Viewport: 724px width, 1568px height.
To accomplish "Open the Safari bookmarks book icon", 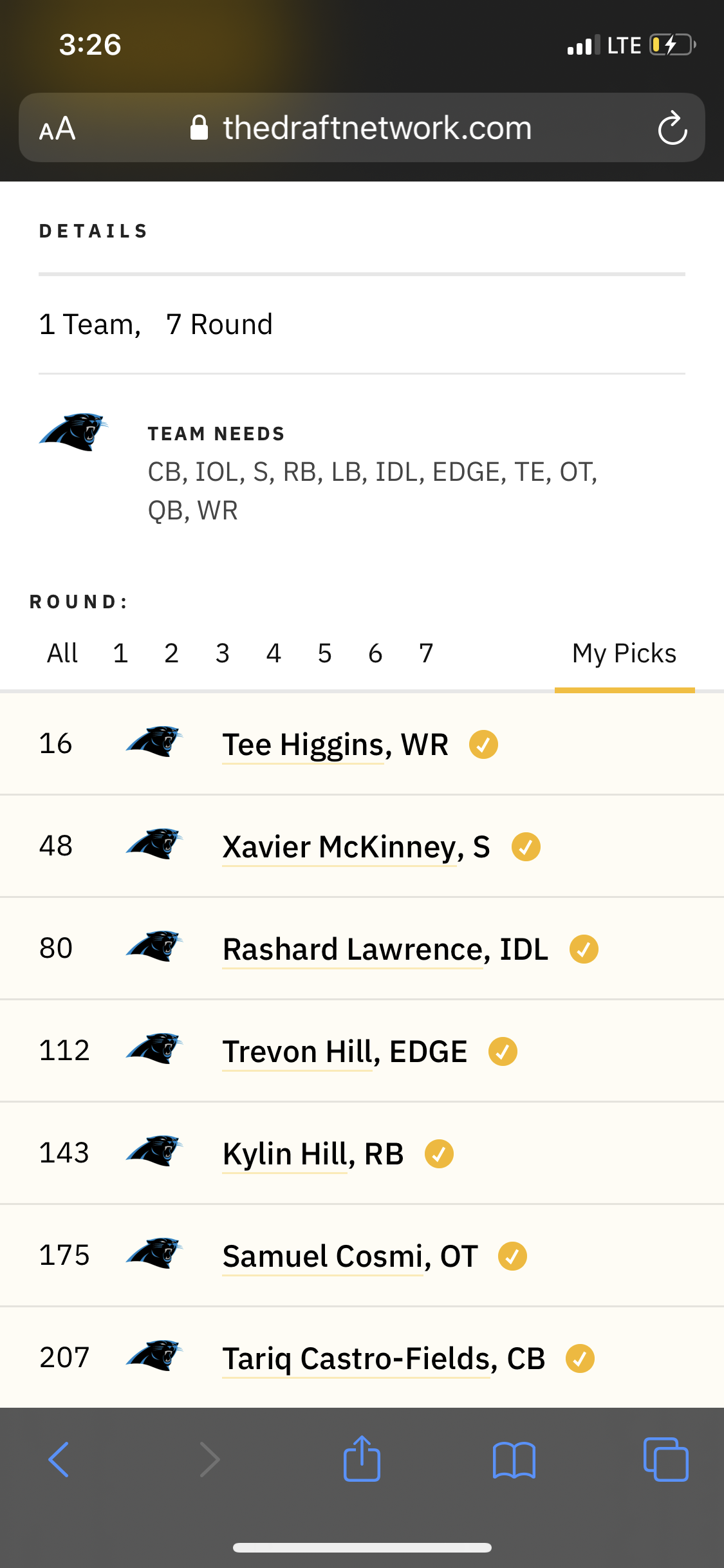I will point(514,1460).
